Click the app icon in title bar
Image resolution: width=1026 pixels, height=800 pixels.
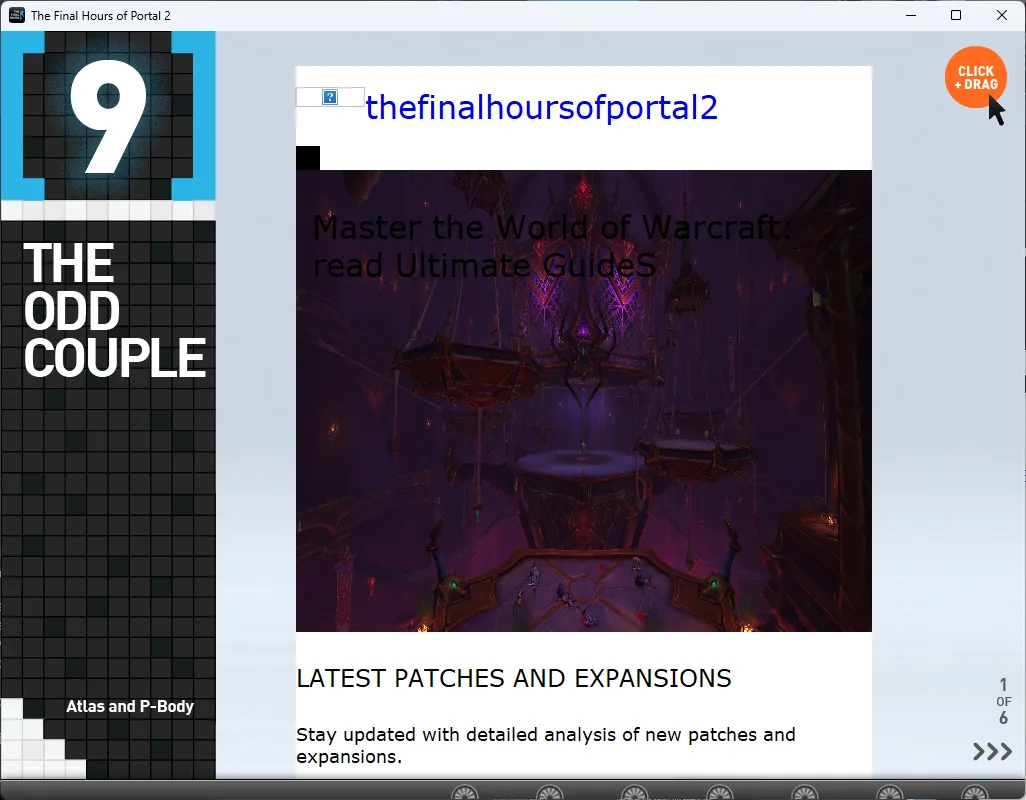coord(16,15)
